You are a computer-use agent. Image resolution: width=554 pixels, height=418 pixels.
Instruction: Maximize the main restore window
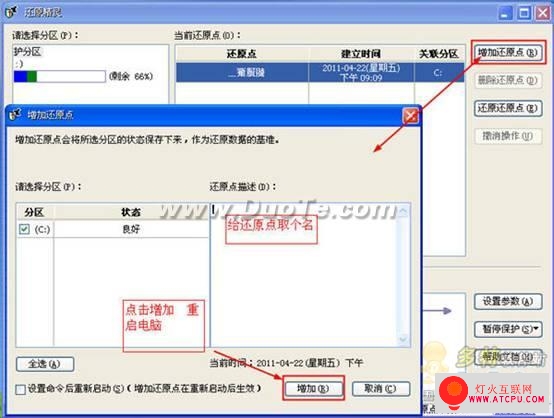(x=524, y=13)
